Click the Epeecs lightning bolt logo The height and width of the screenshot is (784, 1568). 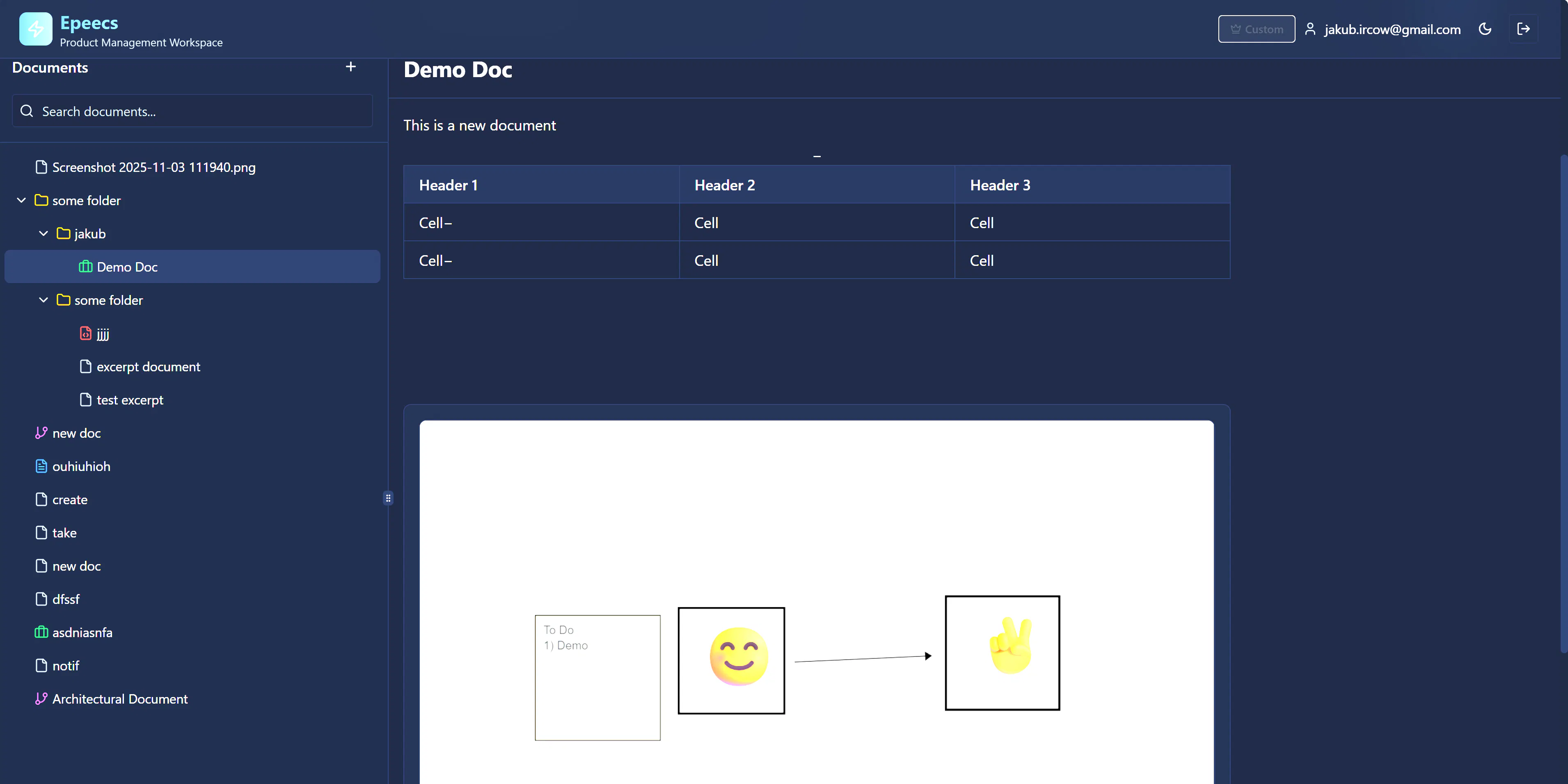coord(35,29)
